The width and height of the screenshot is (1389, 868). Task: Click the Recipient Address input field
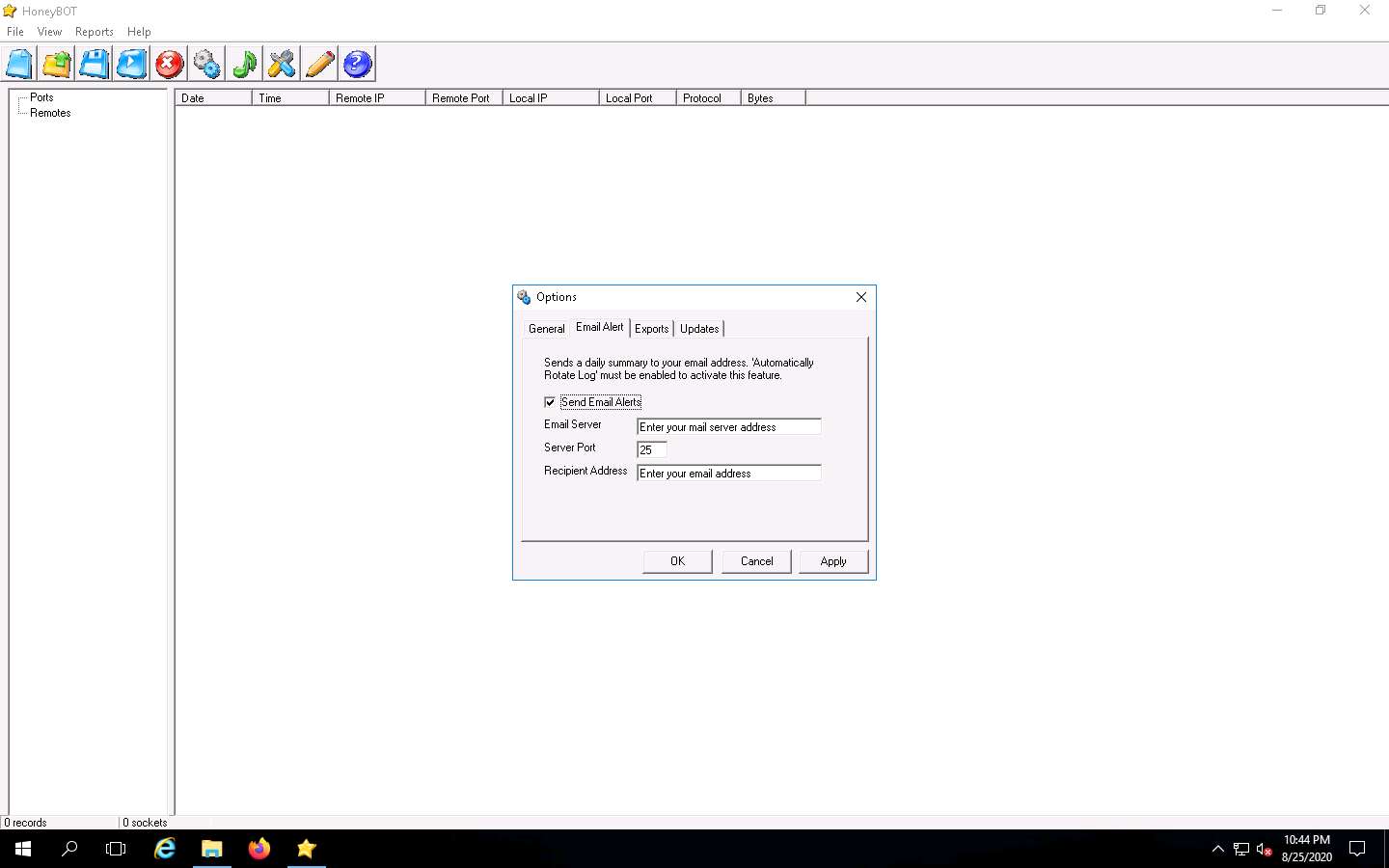(x=729, y=473)
